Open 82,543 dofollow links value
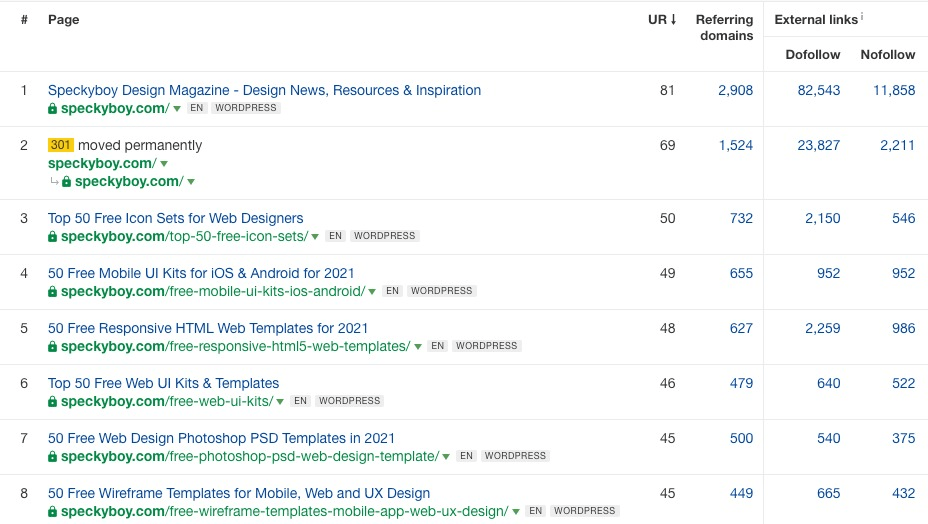The image size is (928, 524). [819, 90]
